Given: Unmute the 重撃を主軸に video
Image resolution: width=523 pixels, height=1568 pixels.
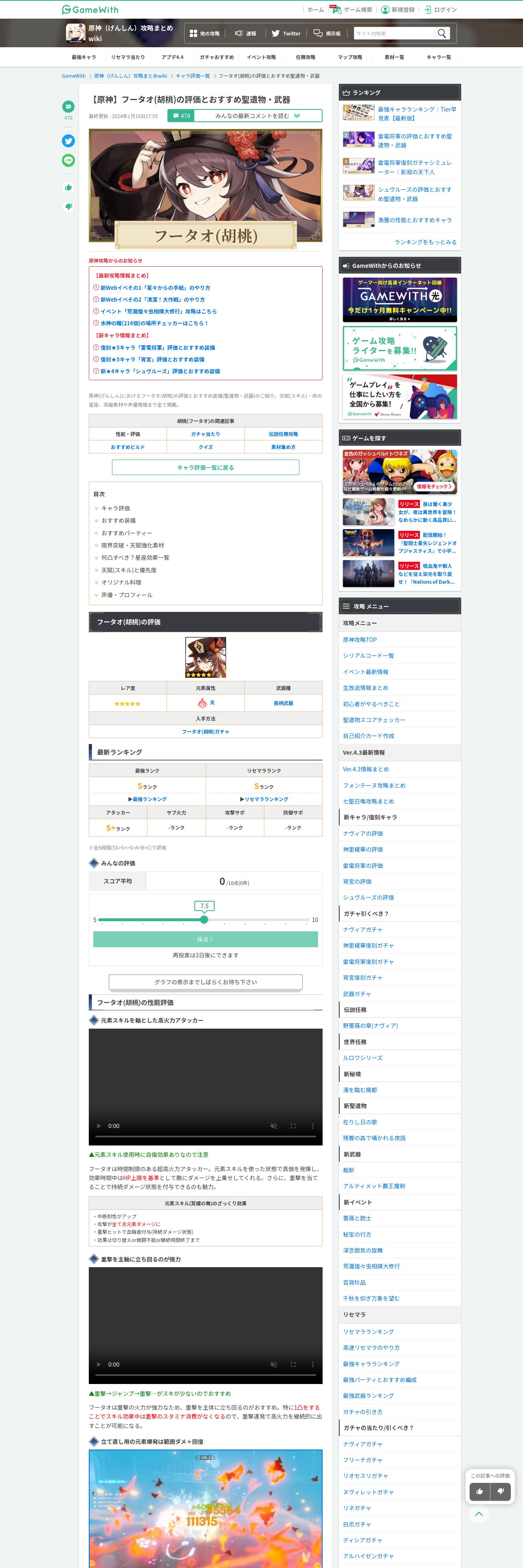Looking at the screenshot, I should pos(273,1365).
